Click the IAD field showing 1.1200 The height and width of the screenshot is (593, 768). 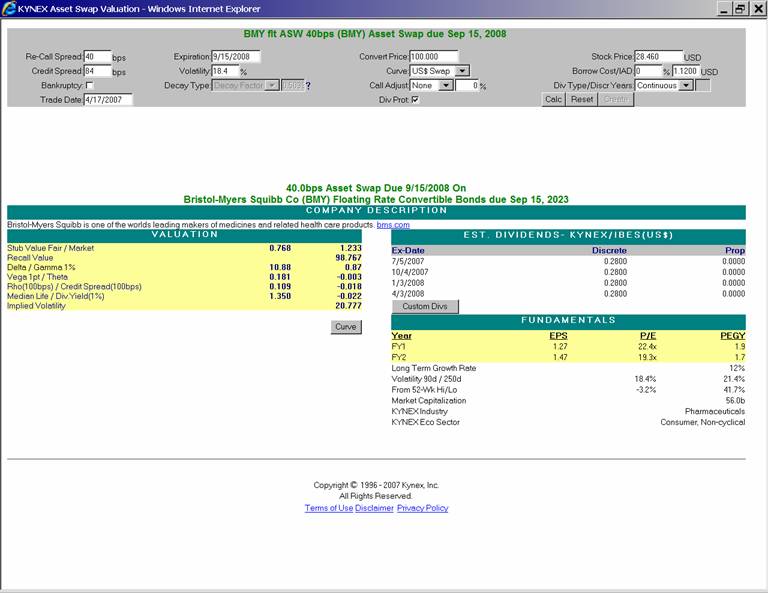(685, 71)
